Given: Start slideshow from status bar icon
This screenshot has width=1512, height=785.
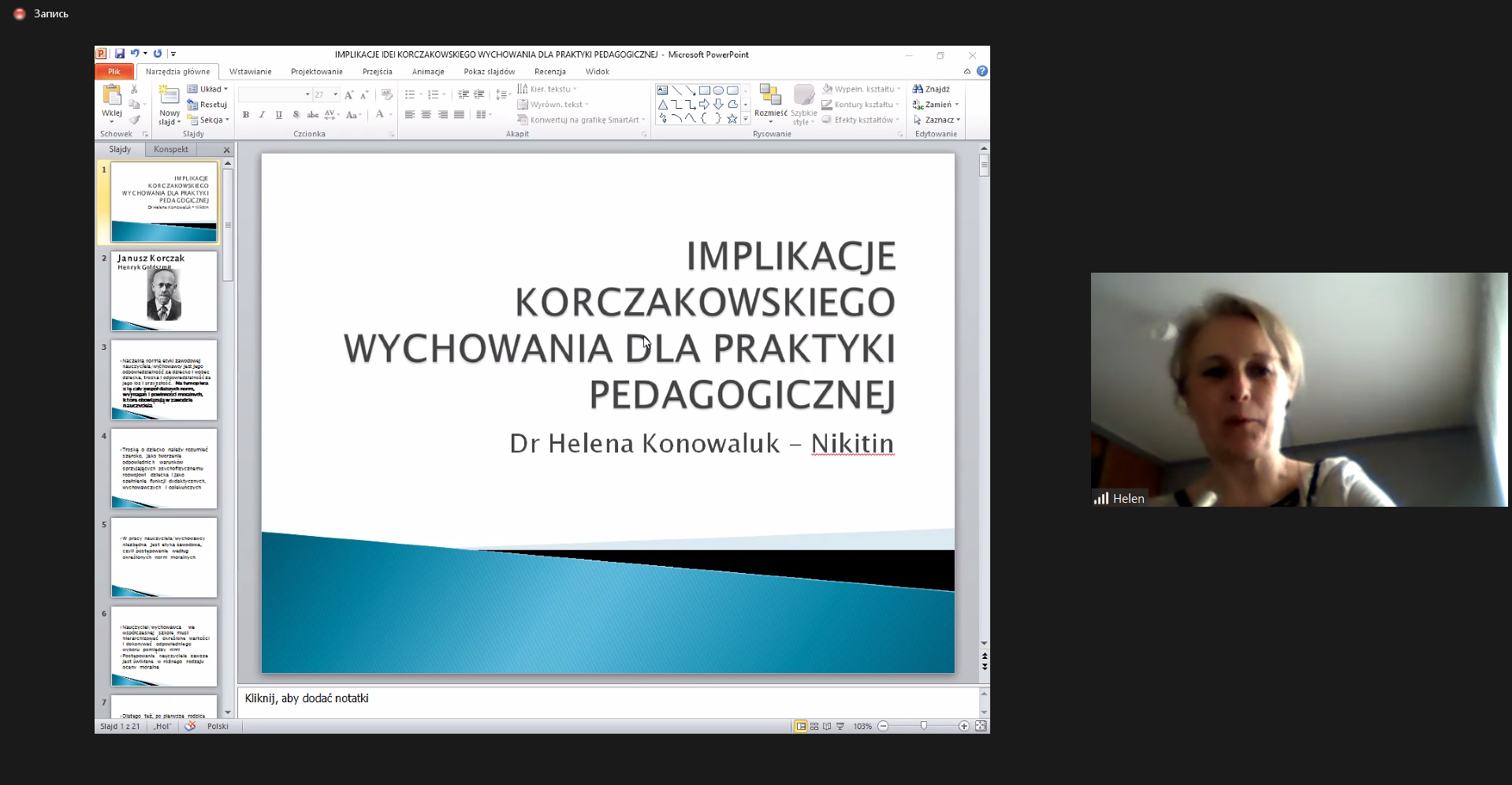Looking at the screenshot, I should pos(840,726).
